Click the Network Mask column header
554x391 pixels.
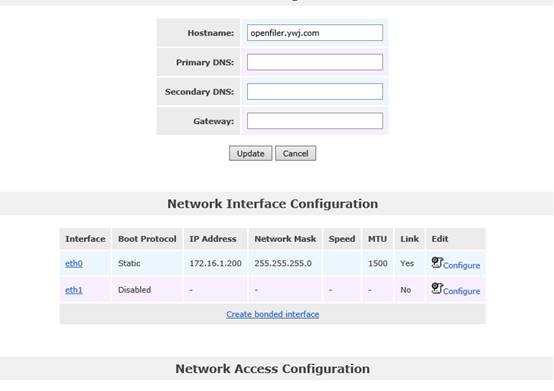(285, 239)
